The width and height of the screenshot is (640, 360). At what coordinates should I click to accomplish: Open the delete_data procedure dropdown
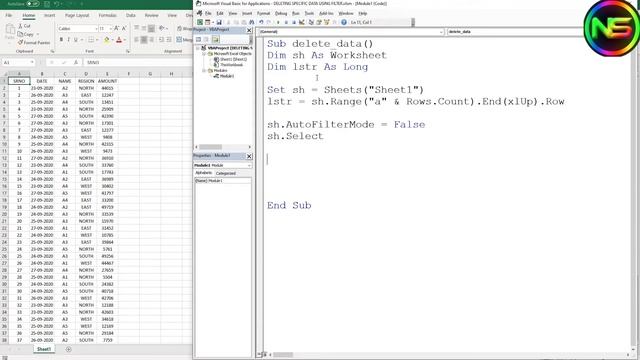(514, 32)
